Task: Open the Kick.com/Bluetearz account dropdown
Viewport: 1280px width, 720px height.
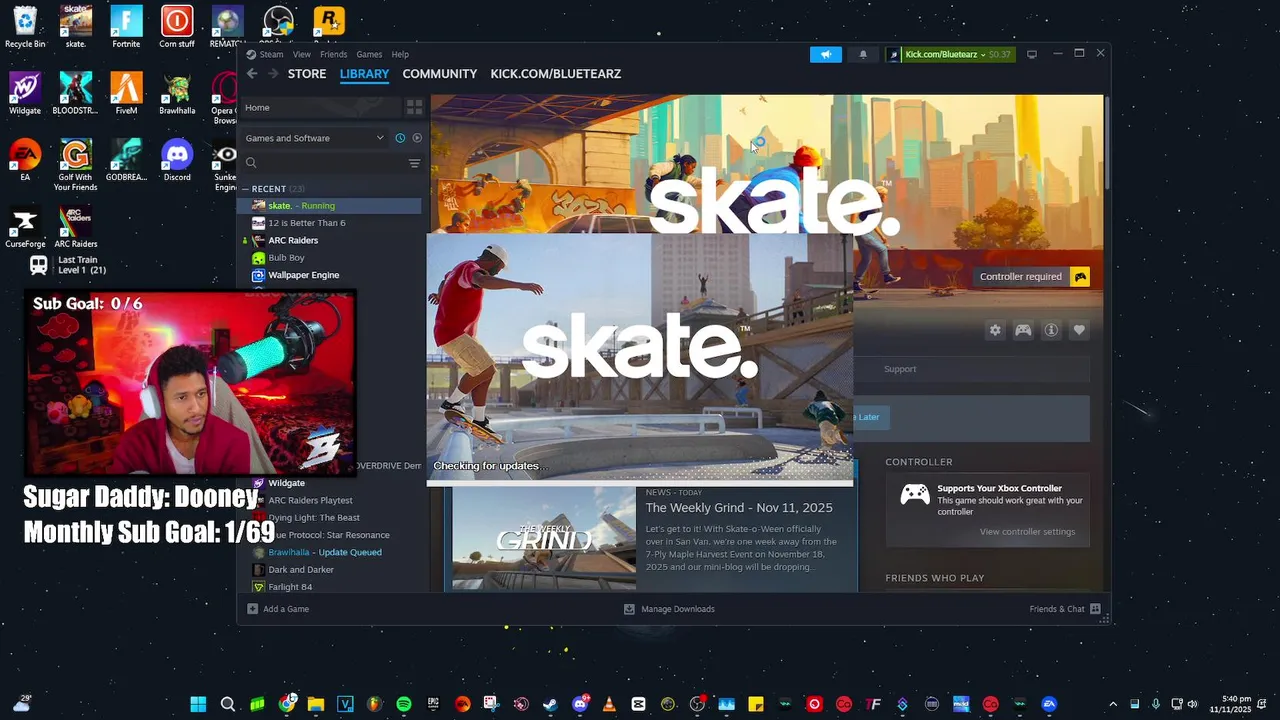Action: 951,54
